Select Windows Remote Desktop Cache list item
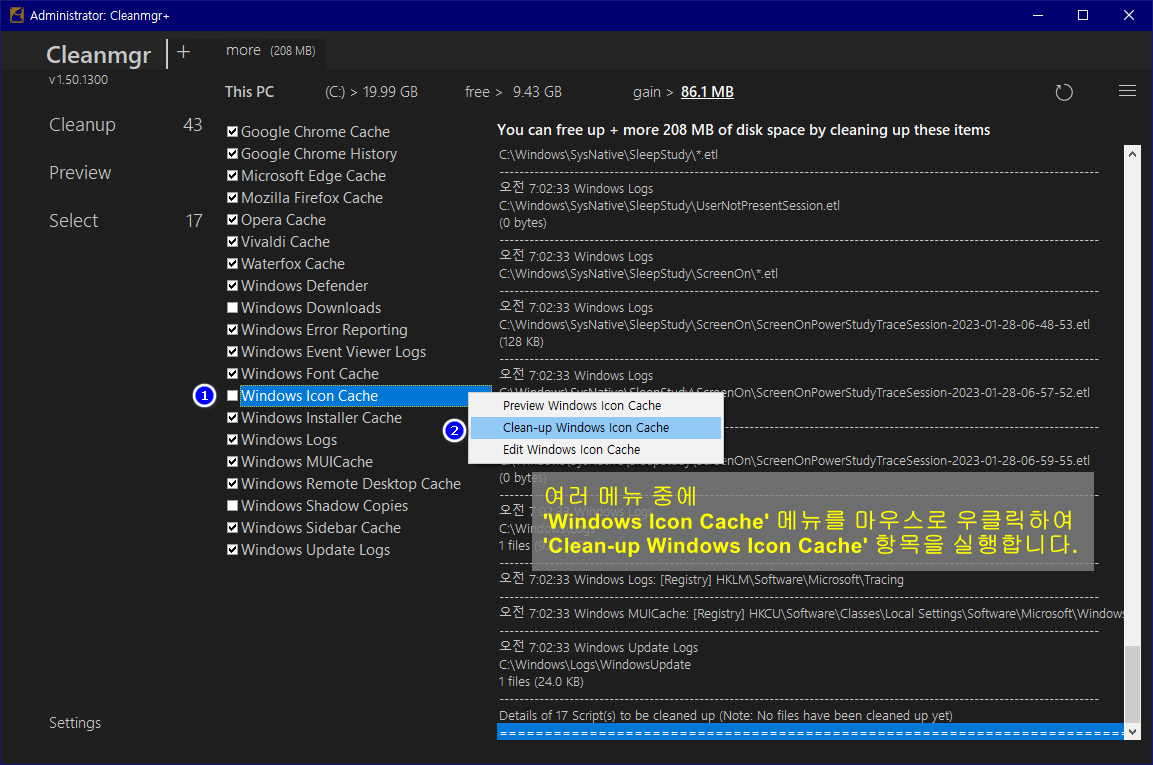This screenshot has width=1153, height=765. click(351, 484)
